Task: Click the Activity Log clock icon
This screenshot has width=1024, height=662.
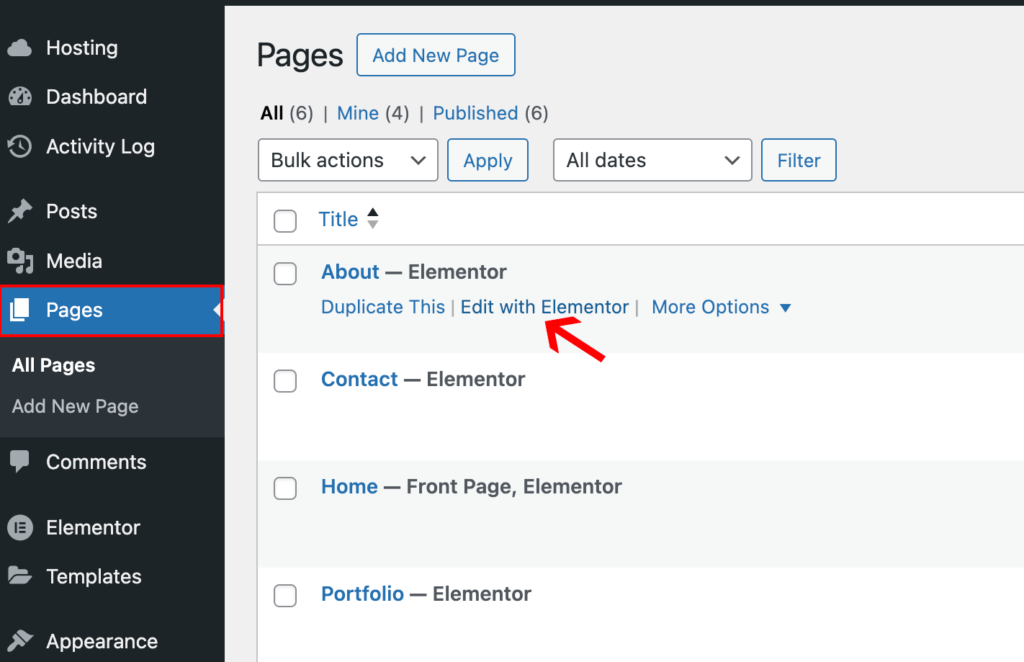Action: (x=20, y=146)
